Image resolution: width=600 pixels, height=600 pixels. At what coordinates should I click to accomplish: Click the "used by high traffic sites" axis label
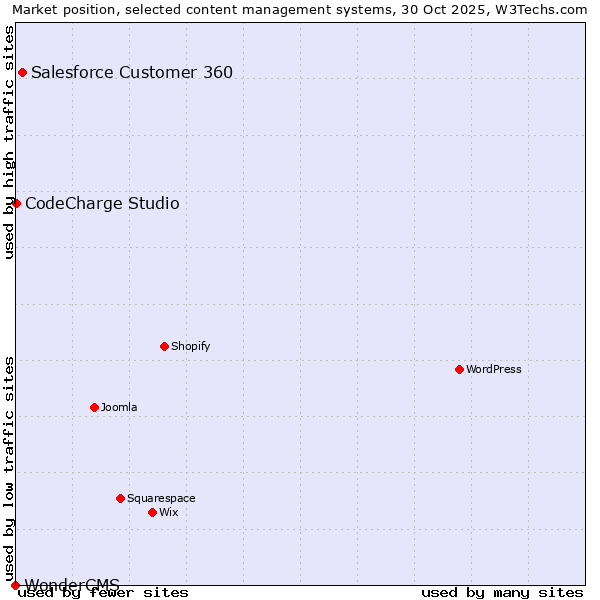(9, 142)
